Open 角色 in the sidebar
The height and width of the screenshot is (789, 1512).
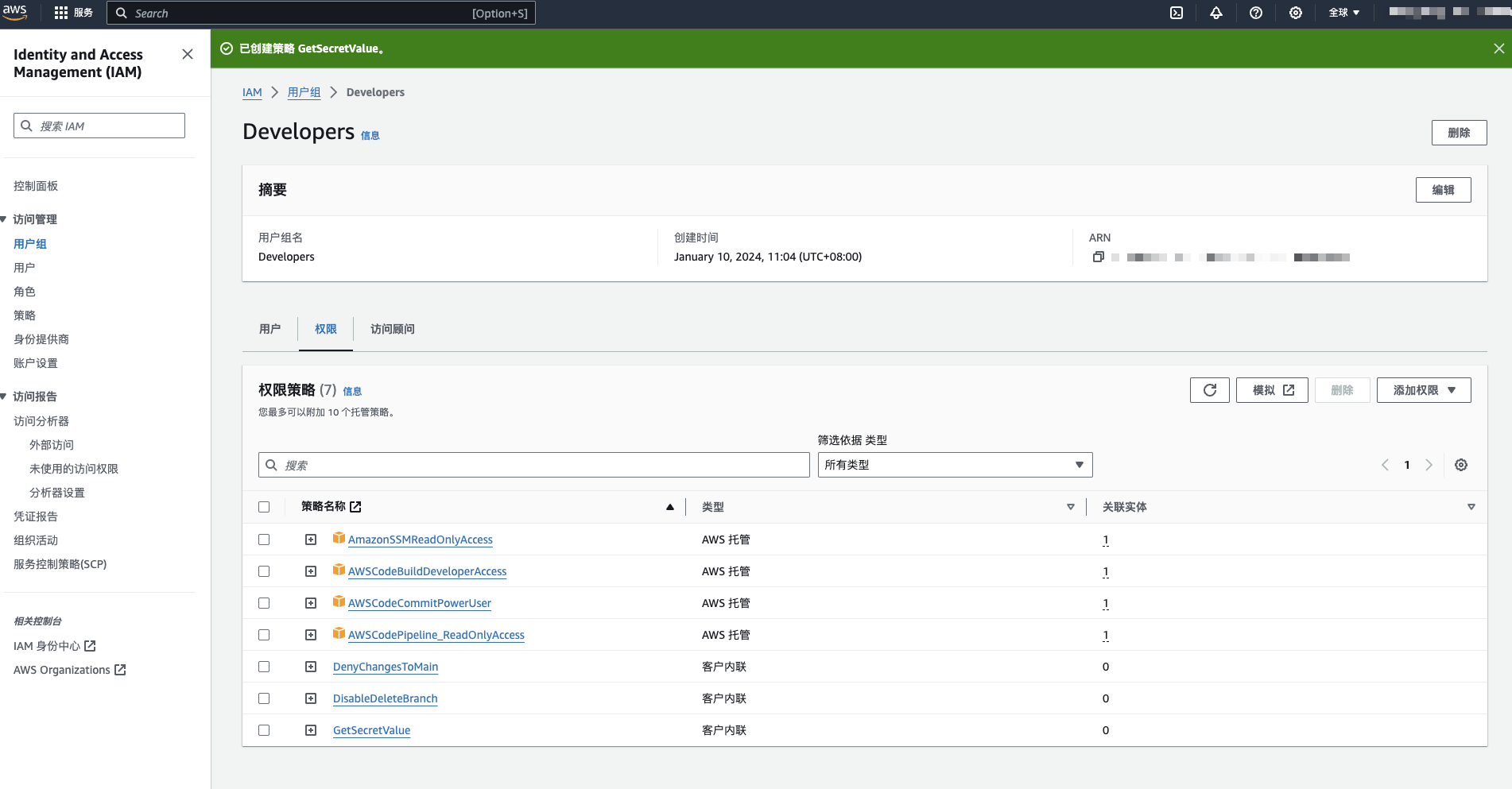(25, 292)
